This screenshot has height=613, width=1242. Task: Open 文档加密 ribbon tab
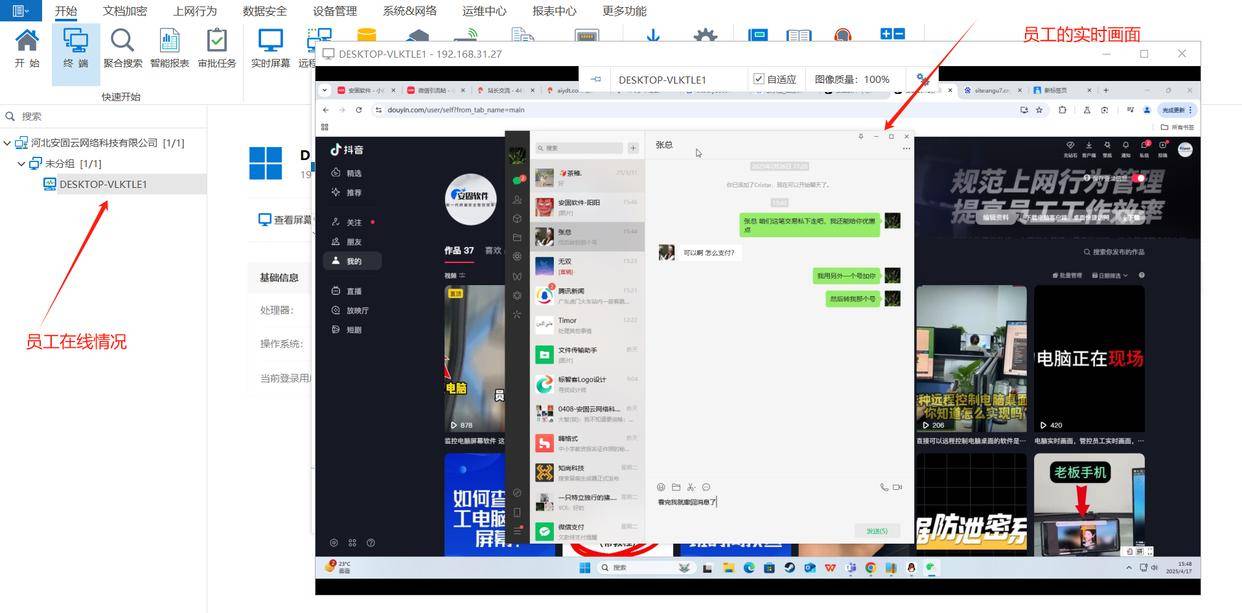tap(125, 11)
